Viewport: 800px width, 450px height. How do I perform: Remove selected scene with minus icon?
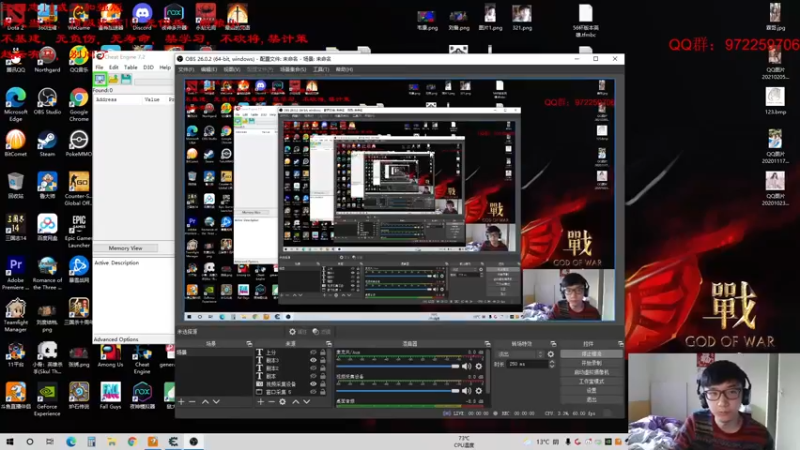click(192, 402)
